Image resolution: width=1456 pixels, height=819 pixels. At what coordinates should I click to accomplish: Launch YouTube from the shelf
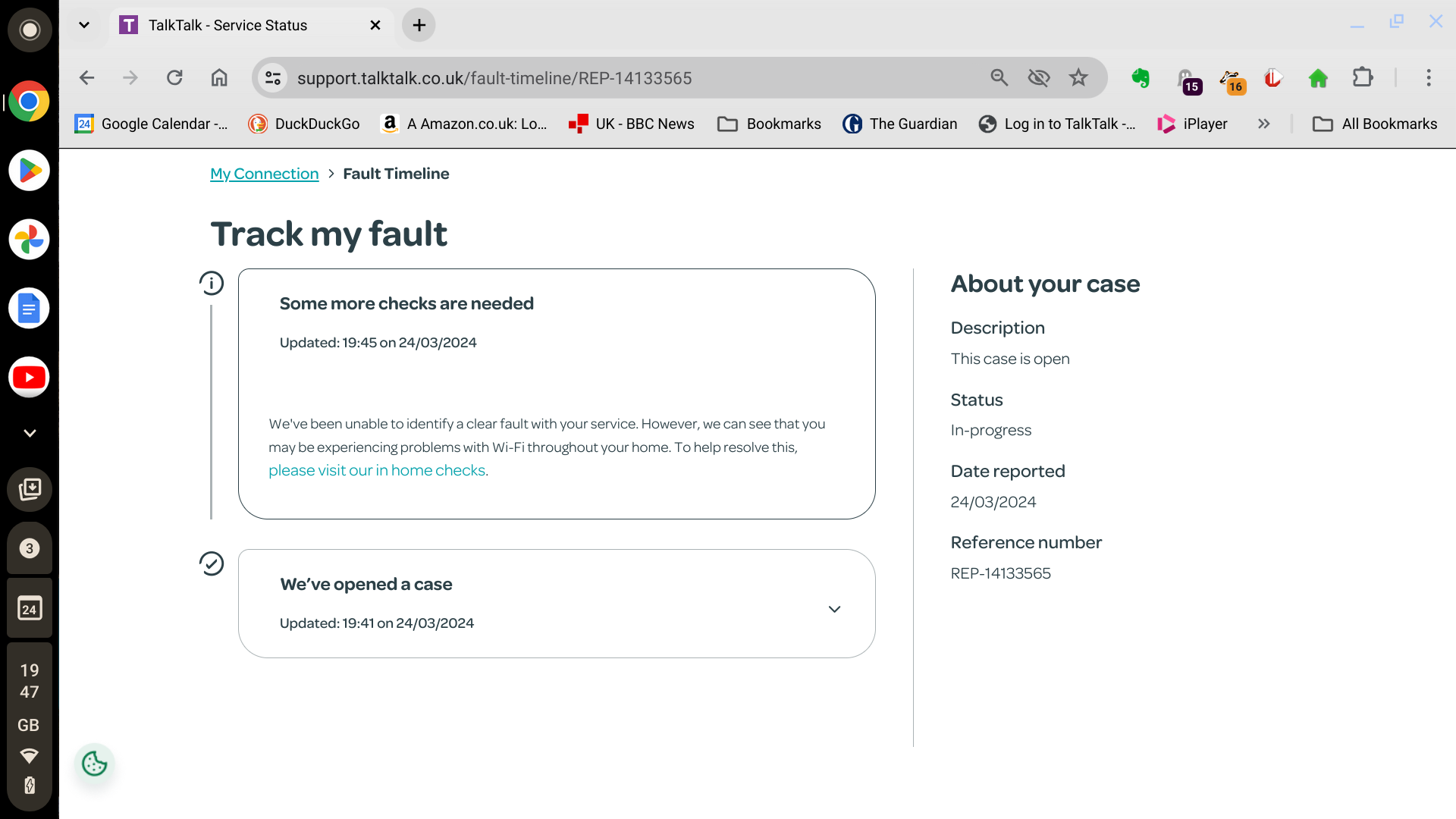pyautogui.click(x=30, y=378)
